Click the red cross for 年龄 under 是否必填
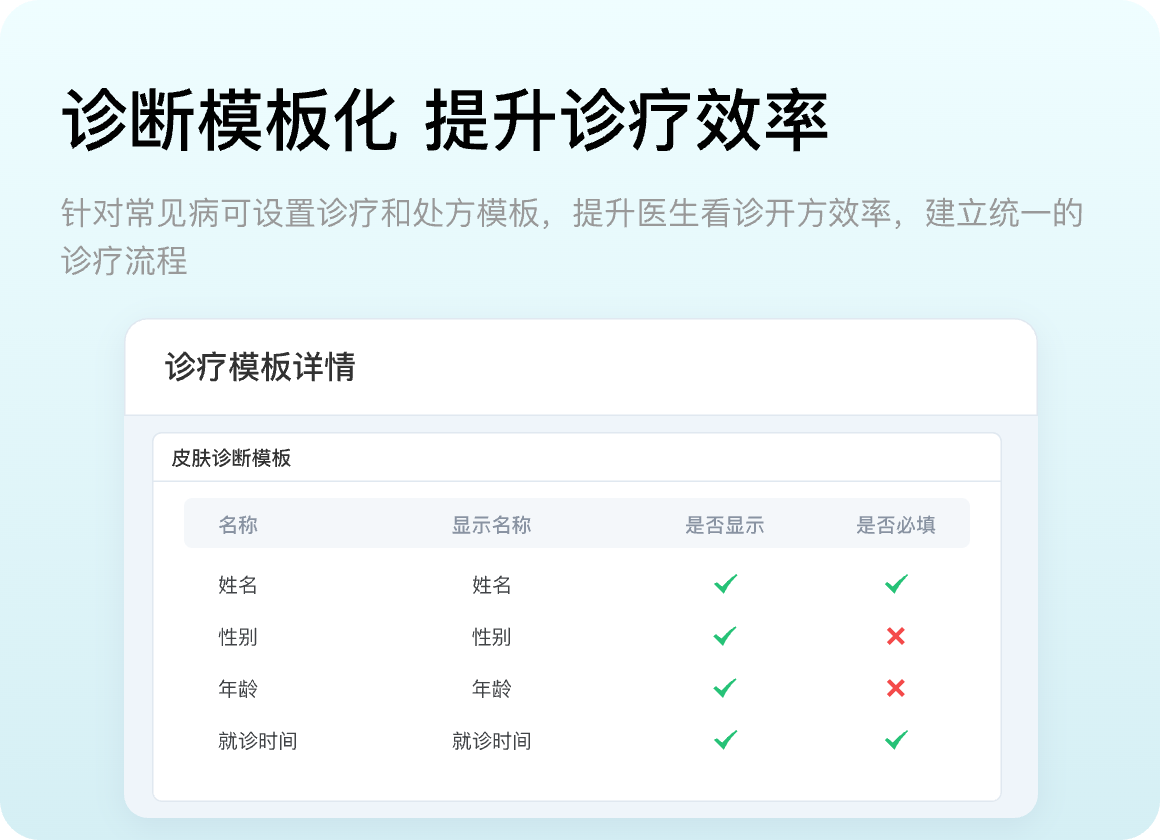The image size is (1160, 840). point(896,688)
